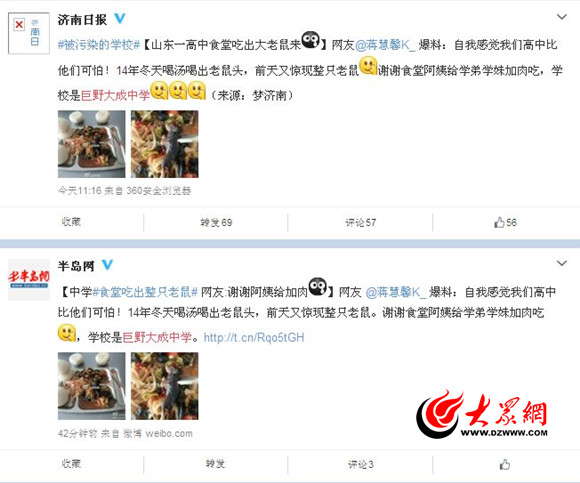Click 收藏 under the 半岛网 post

(71, 463)
